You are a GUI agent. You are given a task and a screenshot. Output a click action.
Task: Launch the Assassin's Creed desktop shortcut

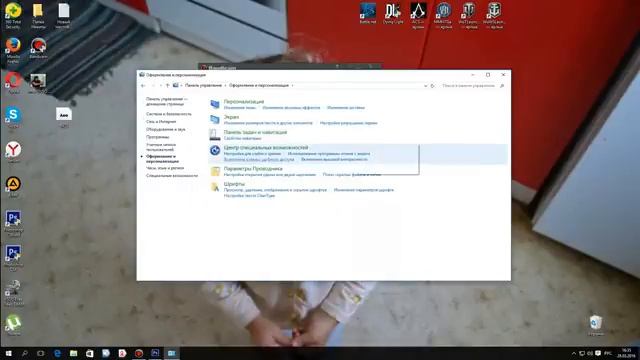tap(418, 16)
